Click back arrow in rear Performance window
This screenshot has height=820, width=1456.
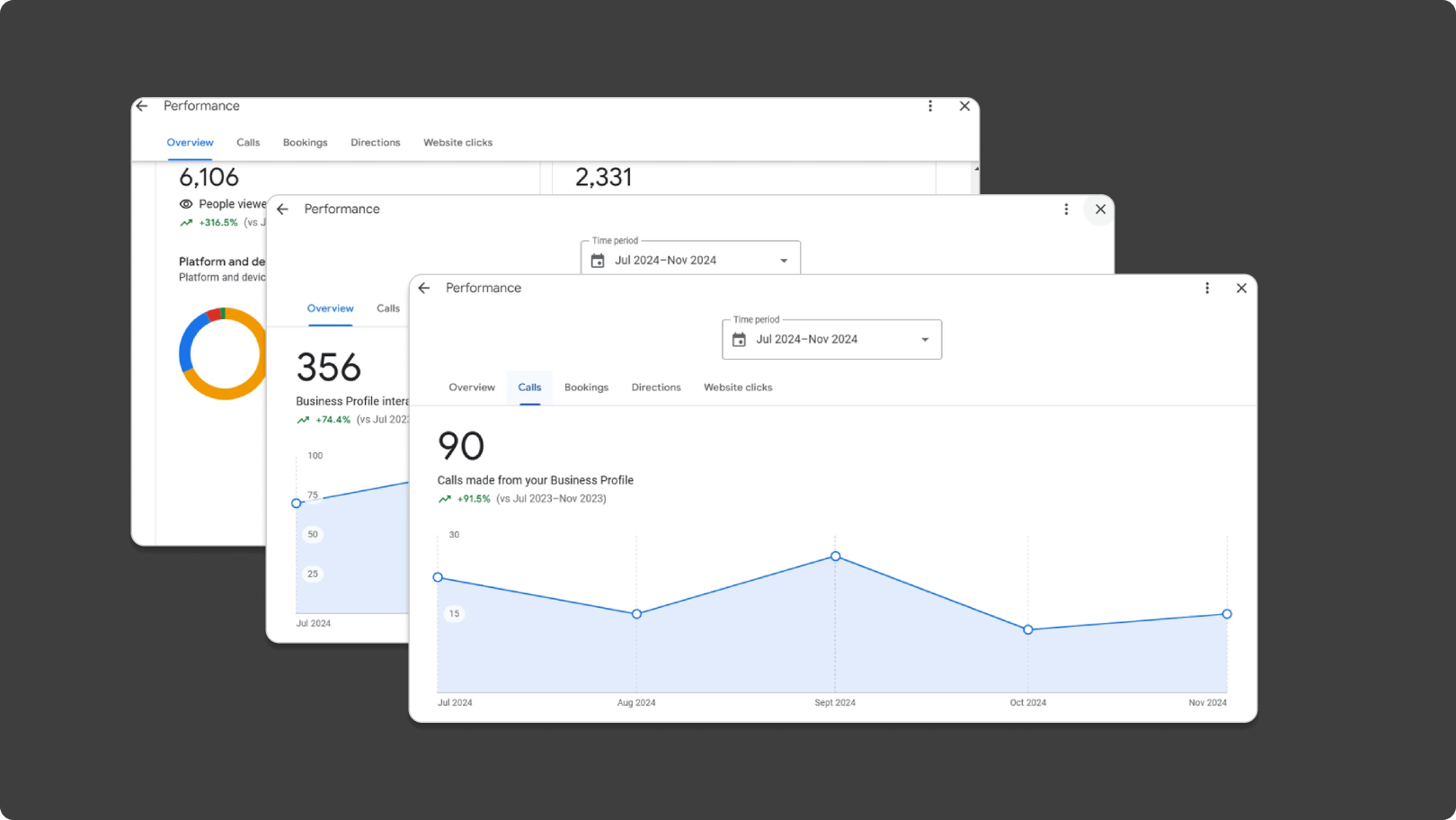click(142, 106)
